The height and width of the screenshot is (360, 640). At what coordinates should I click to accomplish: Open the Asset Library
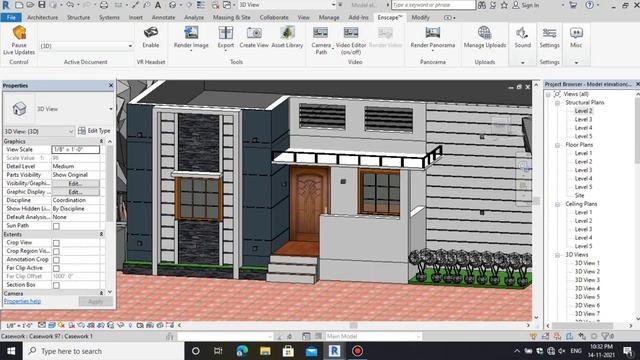pos(287,37)
